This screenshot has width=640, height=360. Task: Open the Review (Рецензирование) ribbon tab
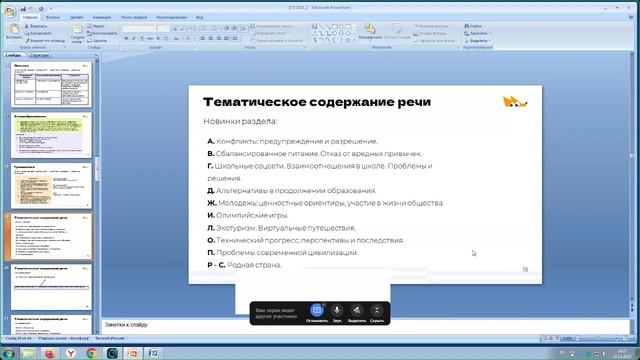point(171,18)
